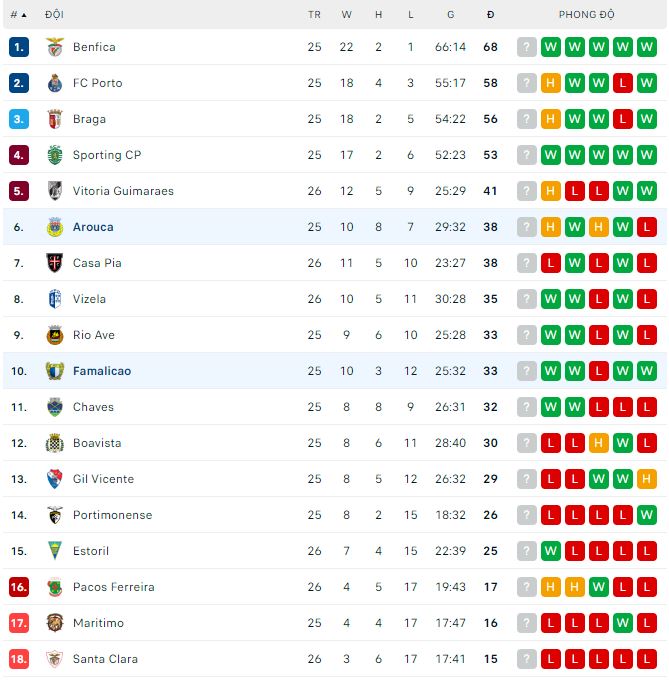The image size is (669, 681).
Task: Click the FC Porto club crest
Action: [55, 83]
